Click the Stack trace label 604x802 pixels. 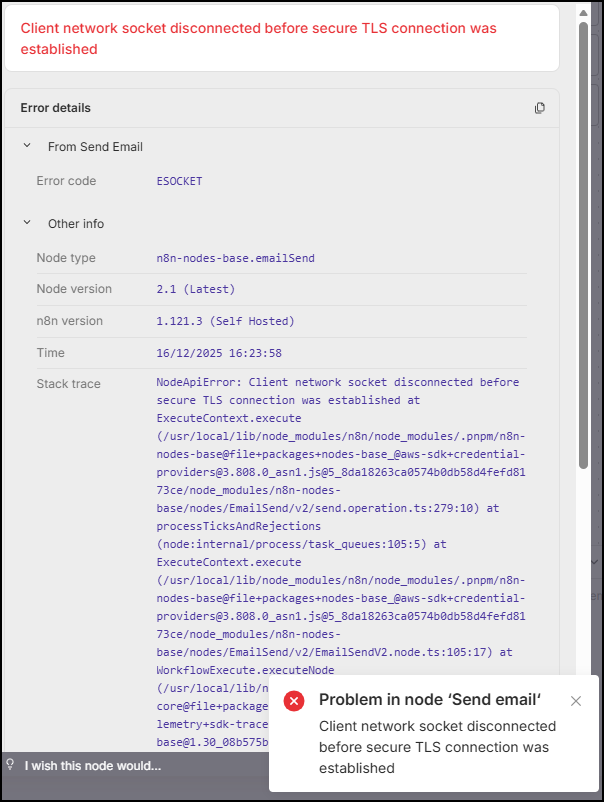(69, 384)
